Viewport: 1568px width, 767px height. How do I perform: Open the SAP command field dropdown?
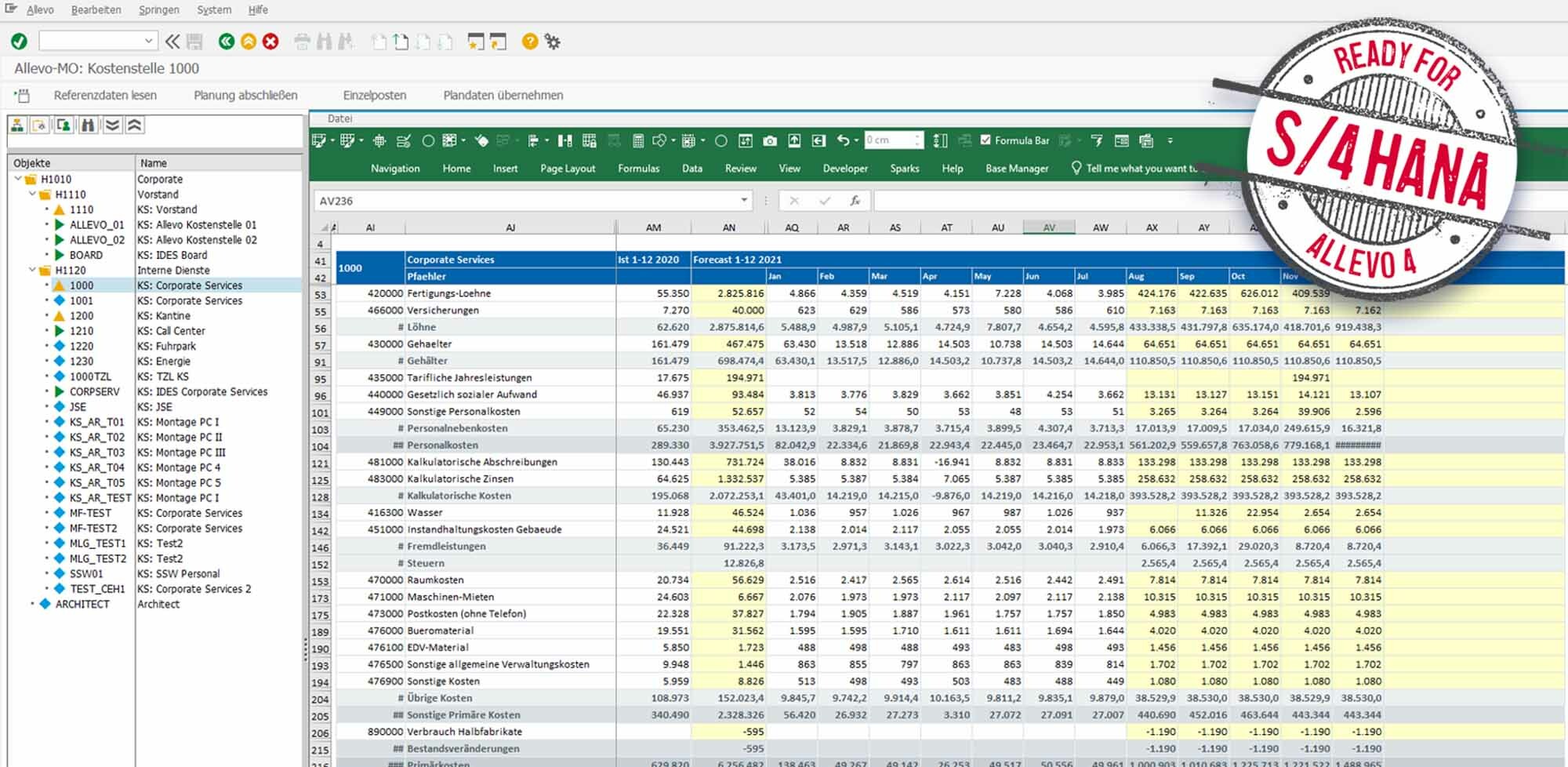coord(148,41)
